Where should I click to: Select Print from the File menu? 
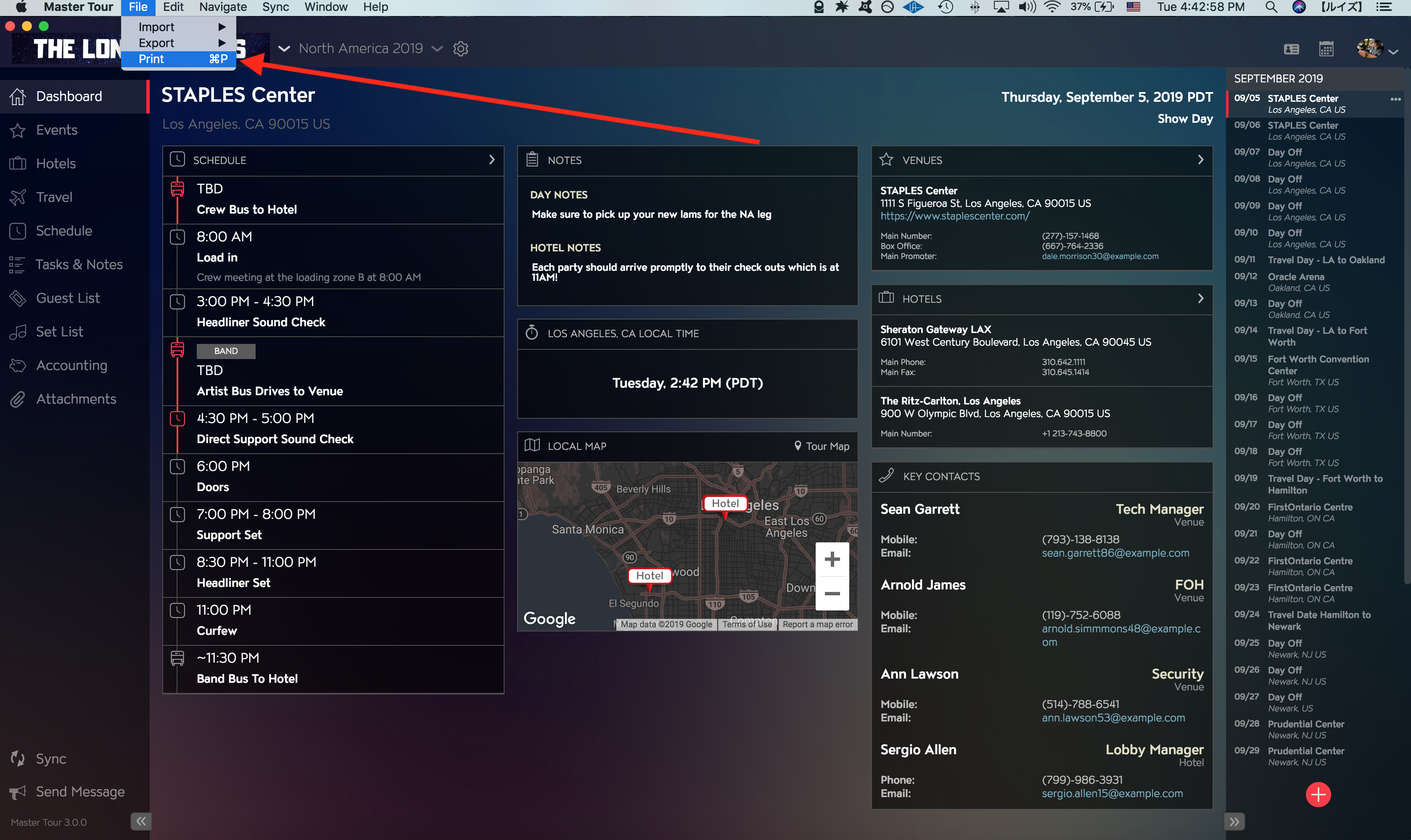[x=179, y=59]
